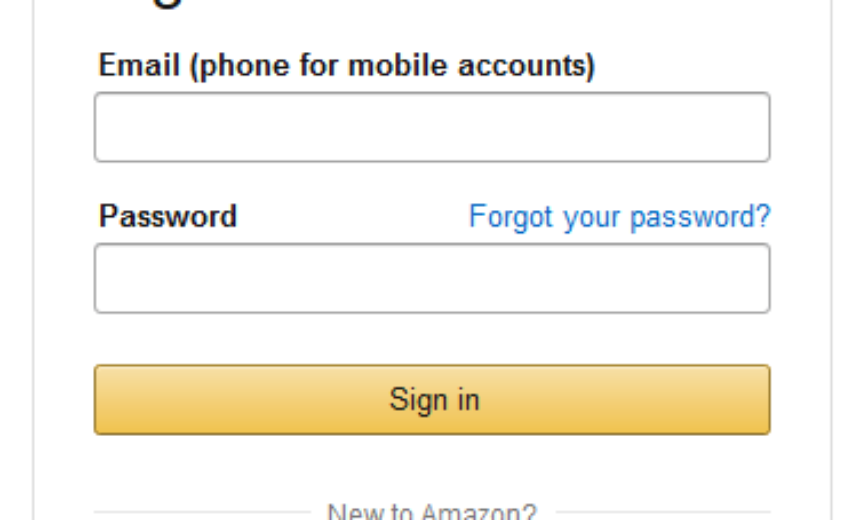Image resolution: width=860 pixels, height=520 pixels.
Task: Select the text box under the Email label
Action: point(432,127)
